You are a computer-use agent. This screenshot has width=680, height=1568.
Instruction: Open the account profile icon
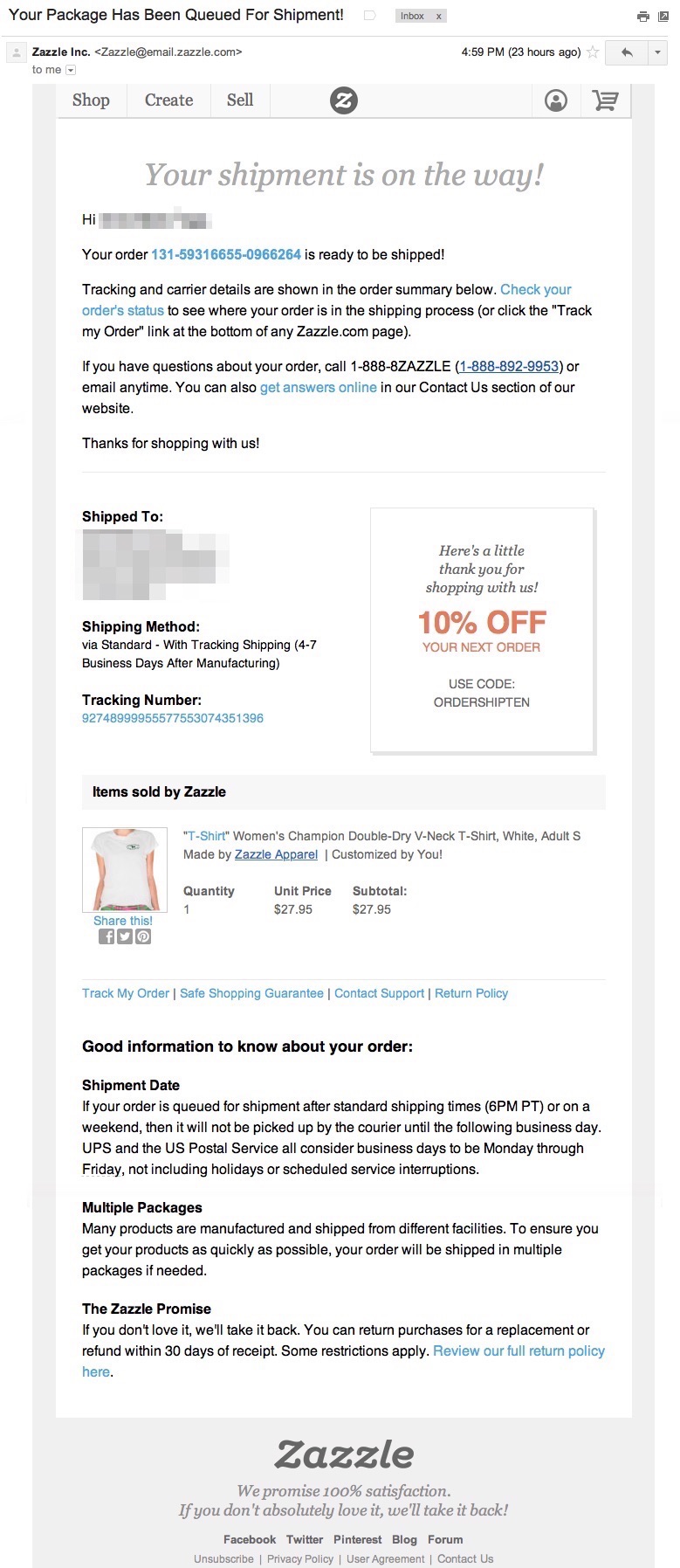click(556, 100)
